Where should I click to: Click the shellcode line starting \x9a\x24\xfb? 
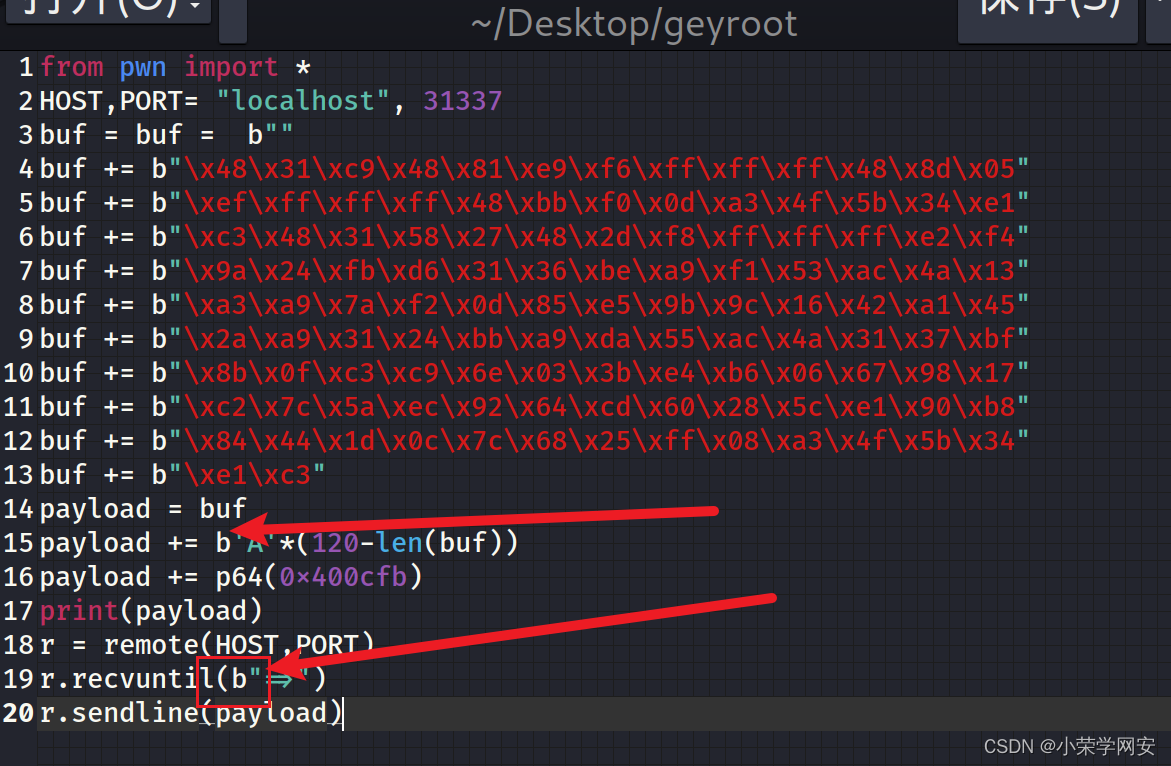535,271
